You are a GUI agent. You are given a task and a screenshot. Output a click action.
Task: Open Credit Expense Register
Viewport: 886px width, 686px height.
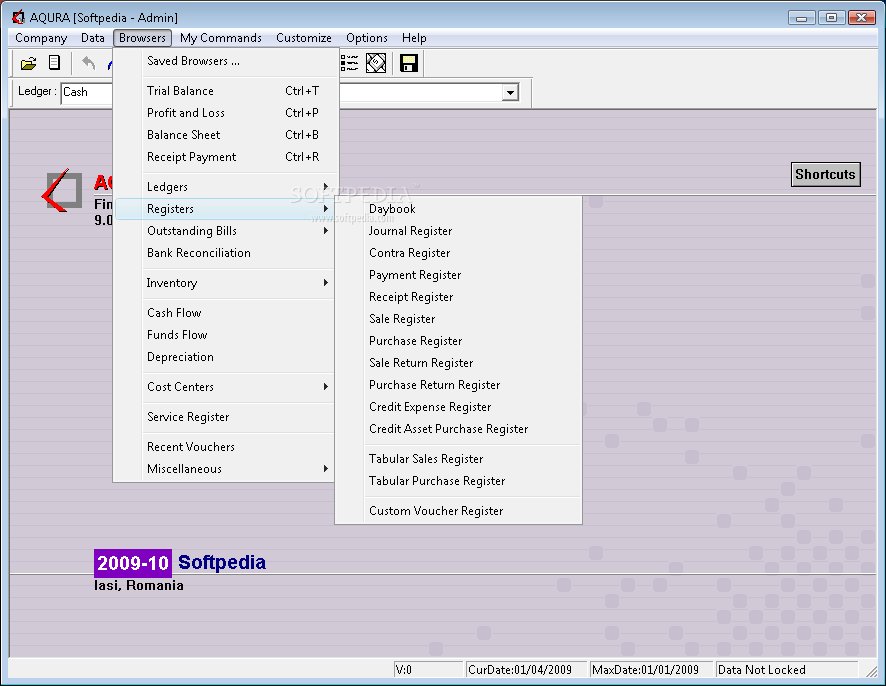coord(459,407)
